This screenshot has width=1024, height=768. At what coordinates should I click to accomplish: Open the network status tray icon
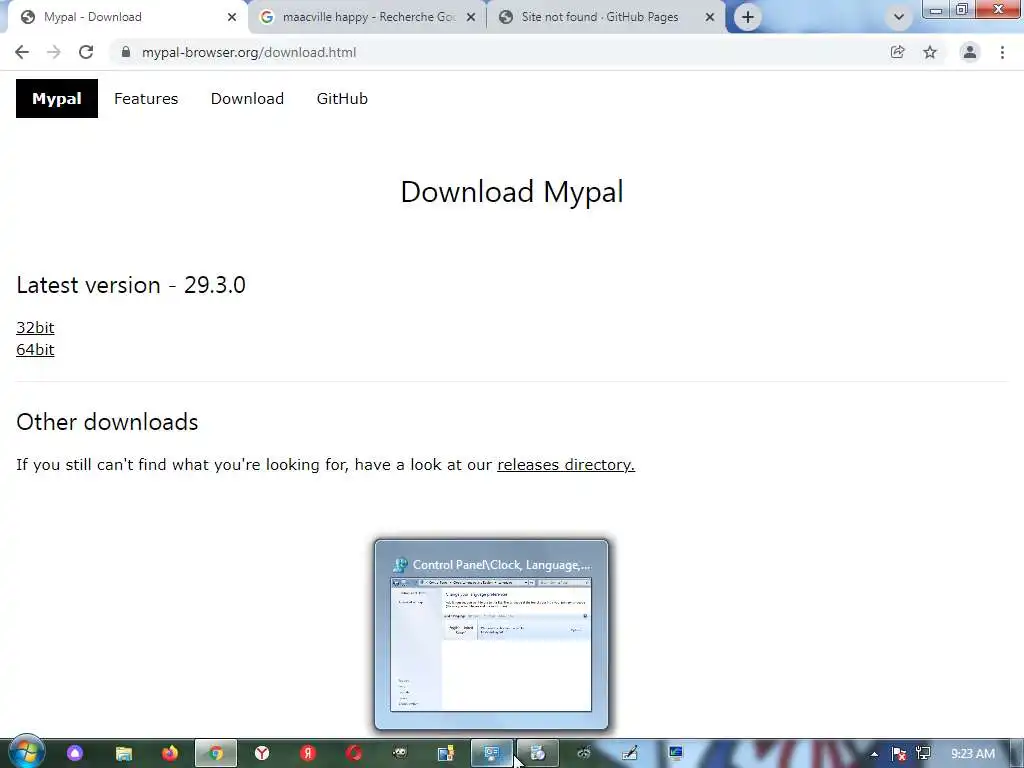[923, 754]
